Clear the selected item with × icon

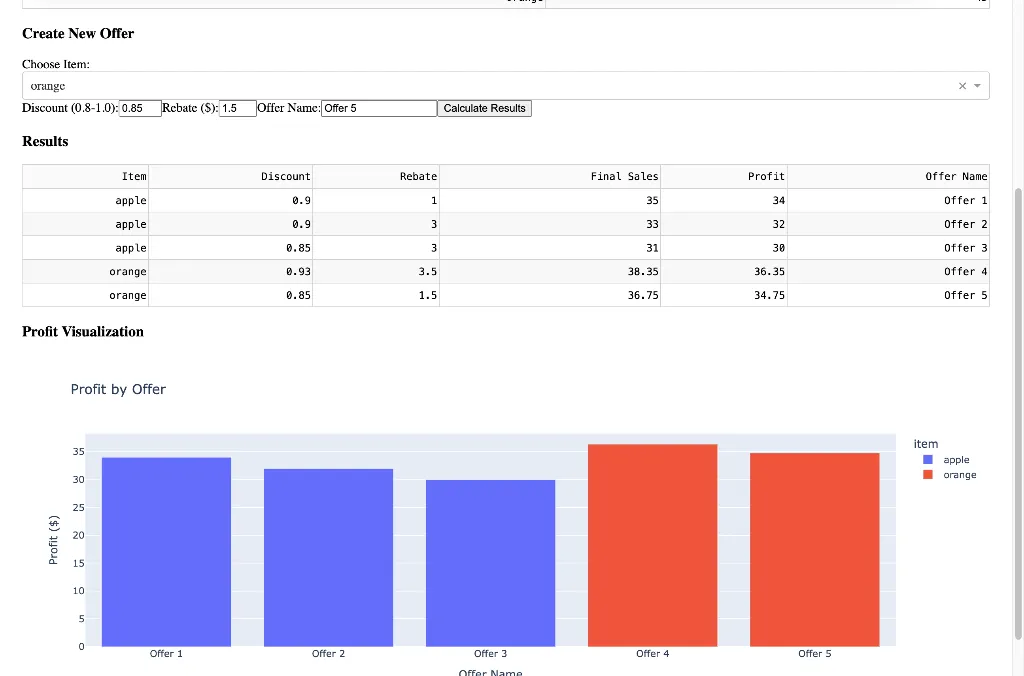tap(962, 86)
